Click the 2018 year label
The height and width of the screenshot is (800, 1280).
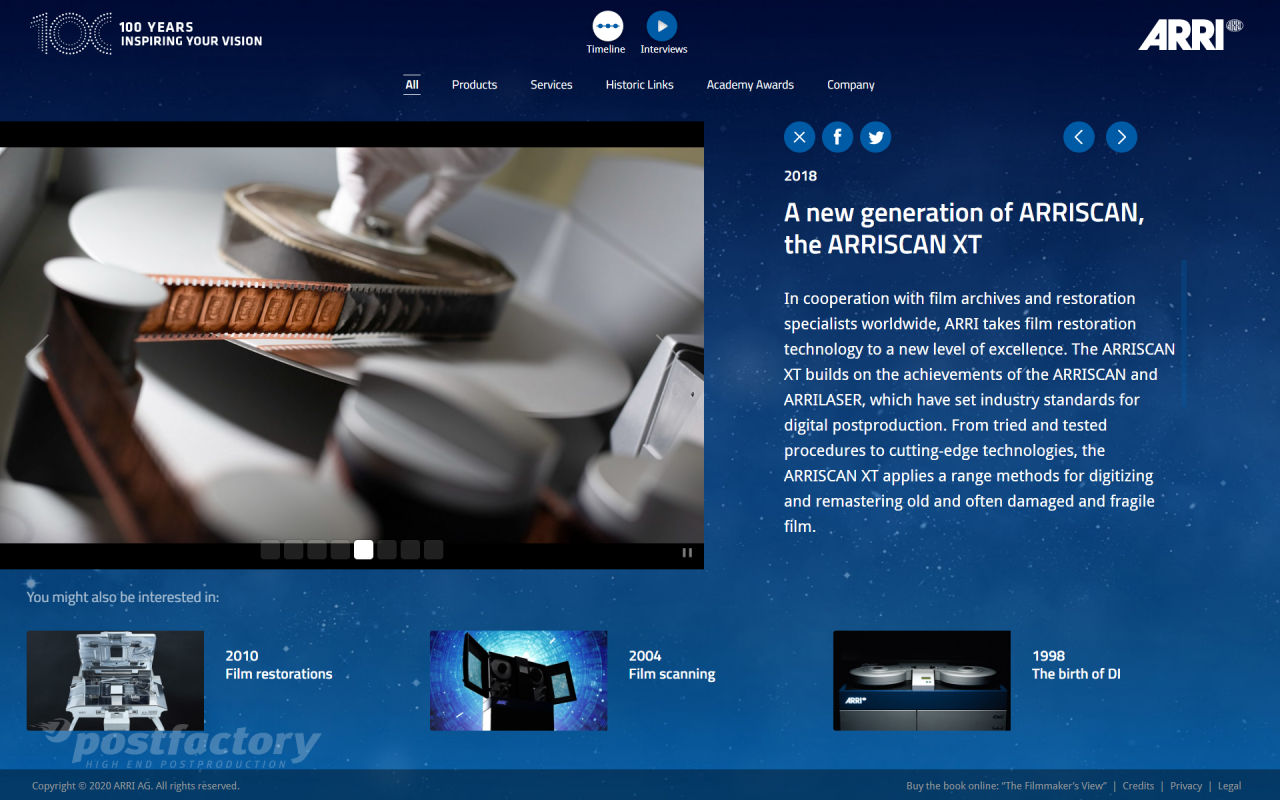point(800,176)
